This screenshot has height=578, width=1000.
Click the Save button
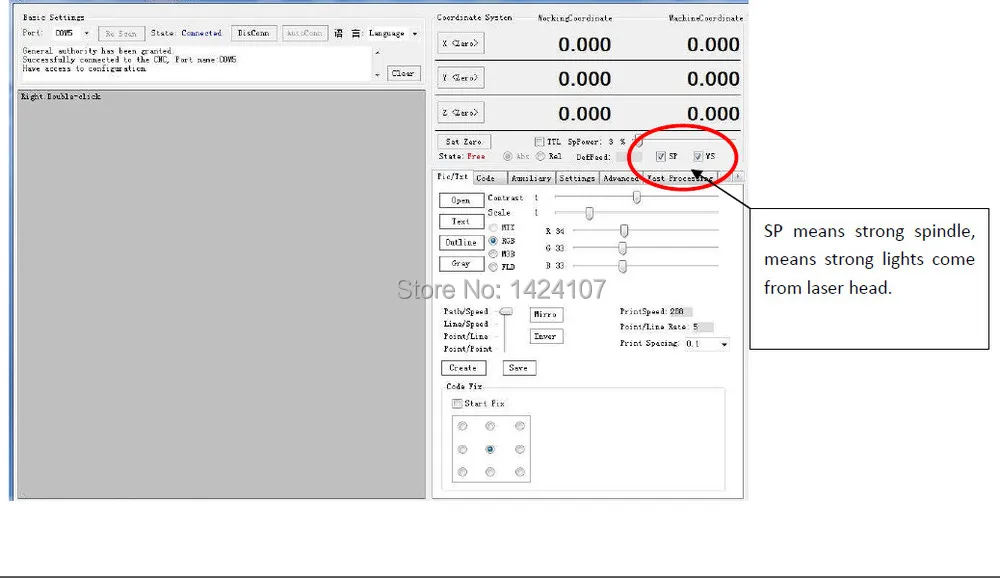coord(518,368)
